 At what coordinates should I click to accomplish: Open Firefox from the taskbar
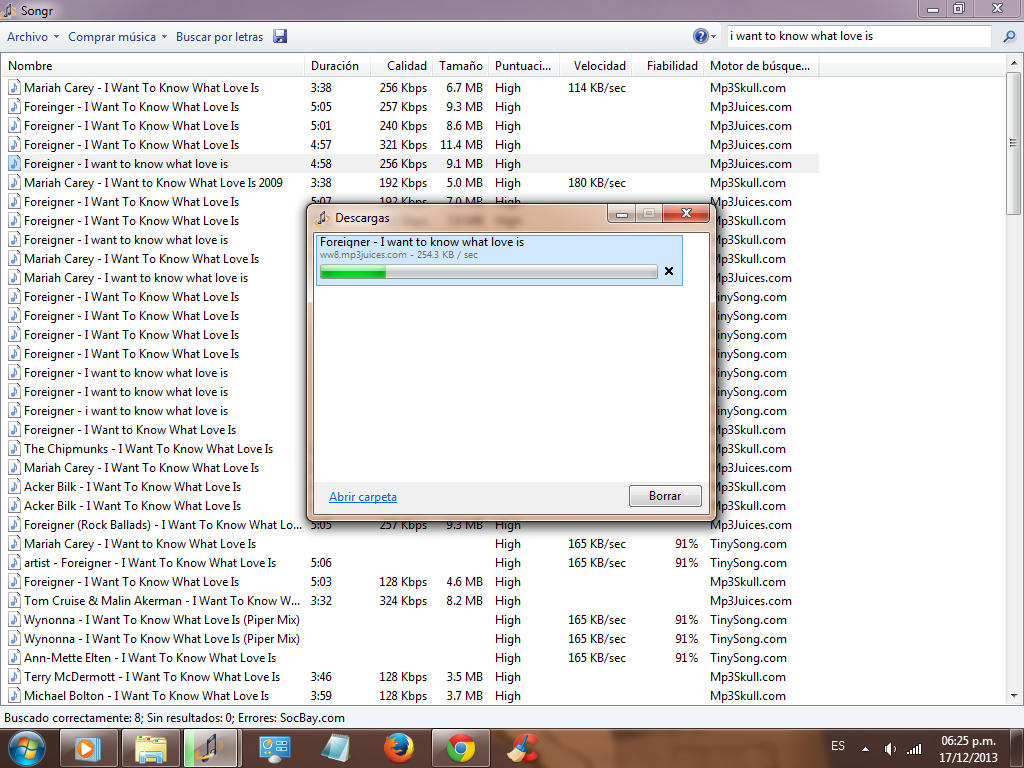[398, 748]
